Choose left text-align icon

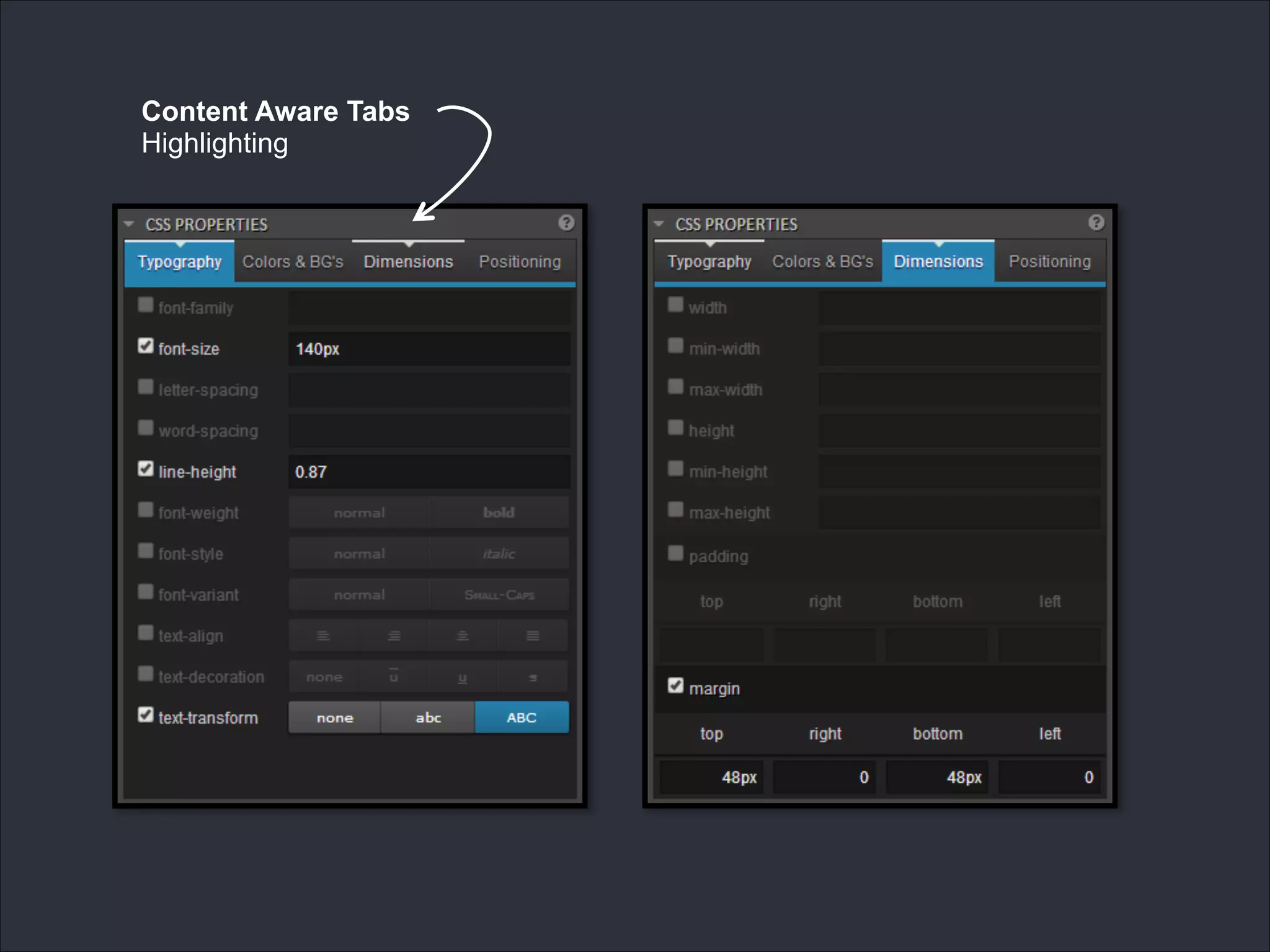(323, 635)
